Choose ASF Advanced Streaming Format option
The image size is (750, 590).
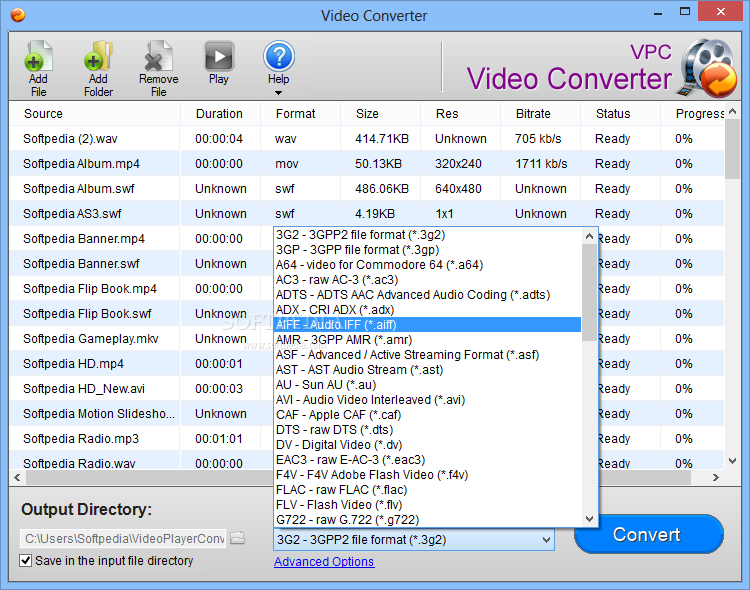[x=428, y=355]
